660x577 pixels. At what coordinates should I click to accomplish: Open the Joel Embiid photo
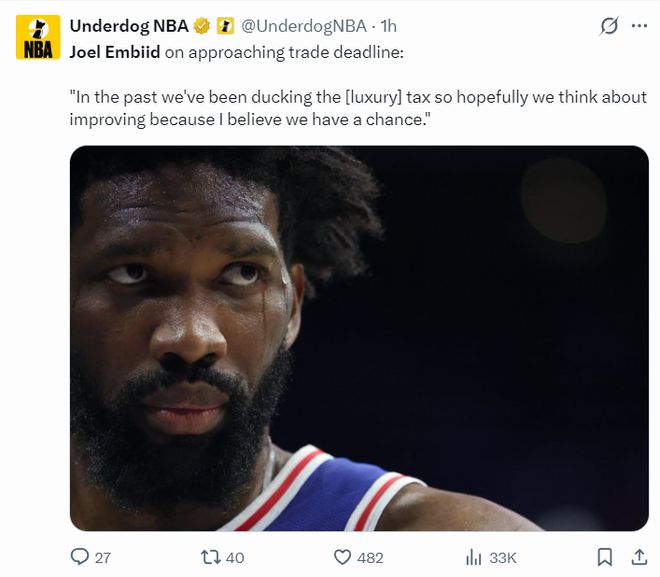point(359,338)
